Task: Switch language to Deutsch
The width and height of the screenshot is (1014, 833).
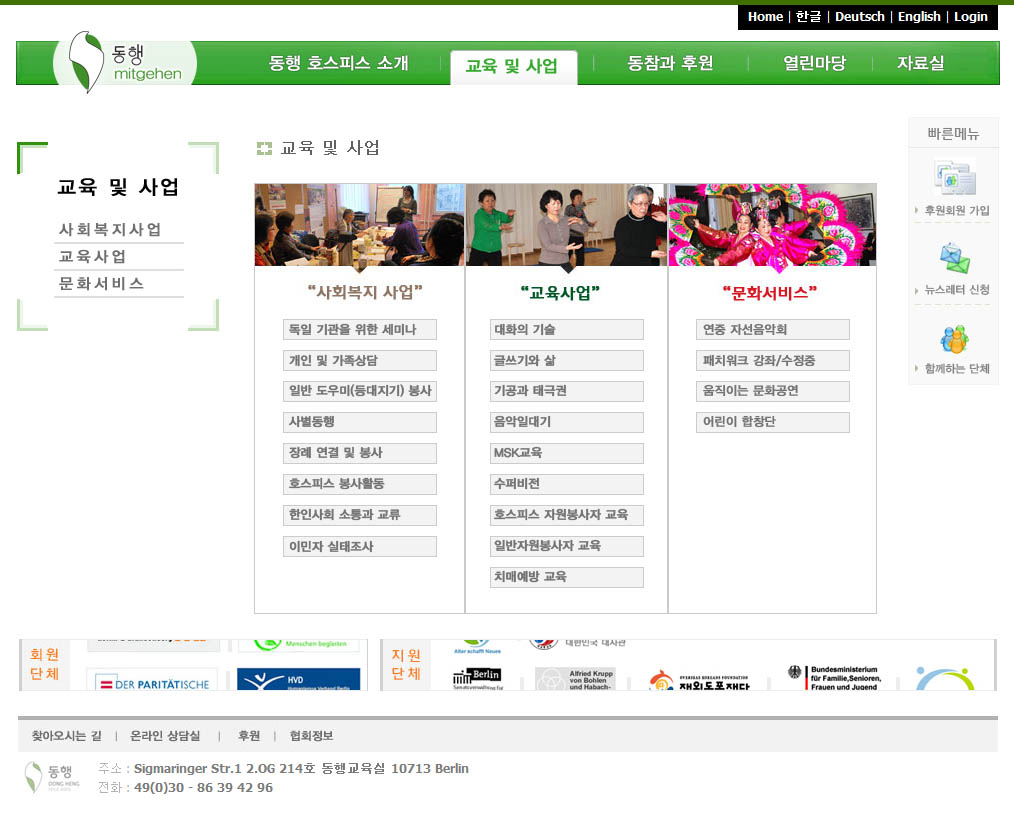Action: click(859, 17)
